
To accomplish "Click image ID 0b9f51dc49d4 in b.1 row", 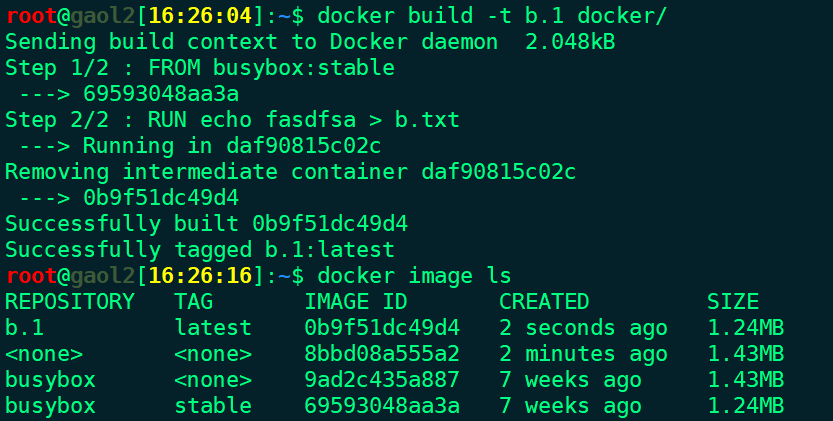I will coord(382,328).
